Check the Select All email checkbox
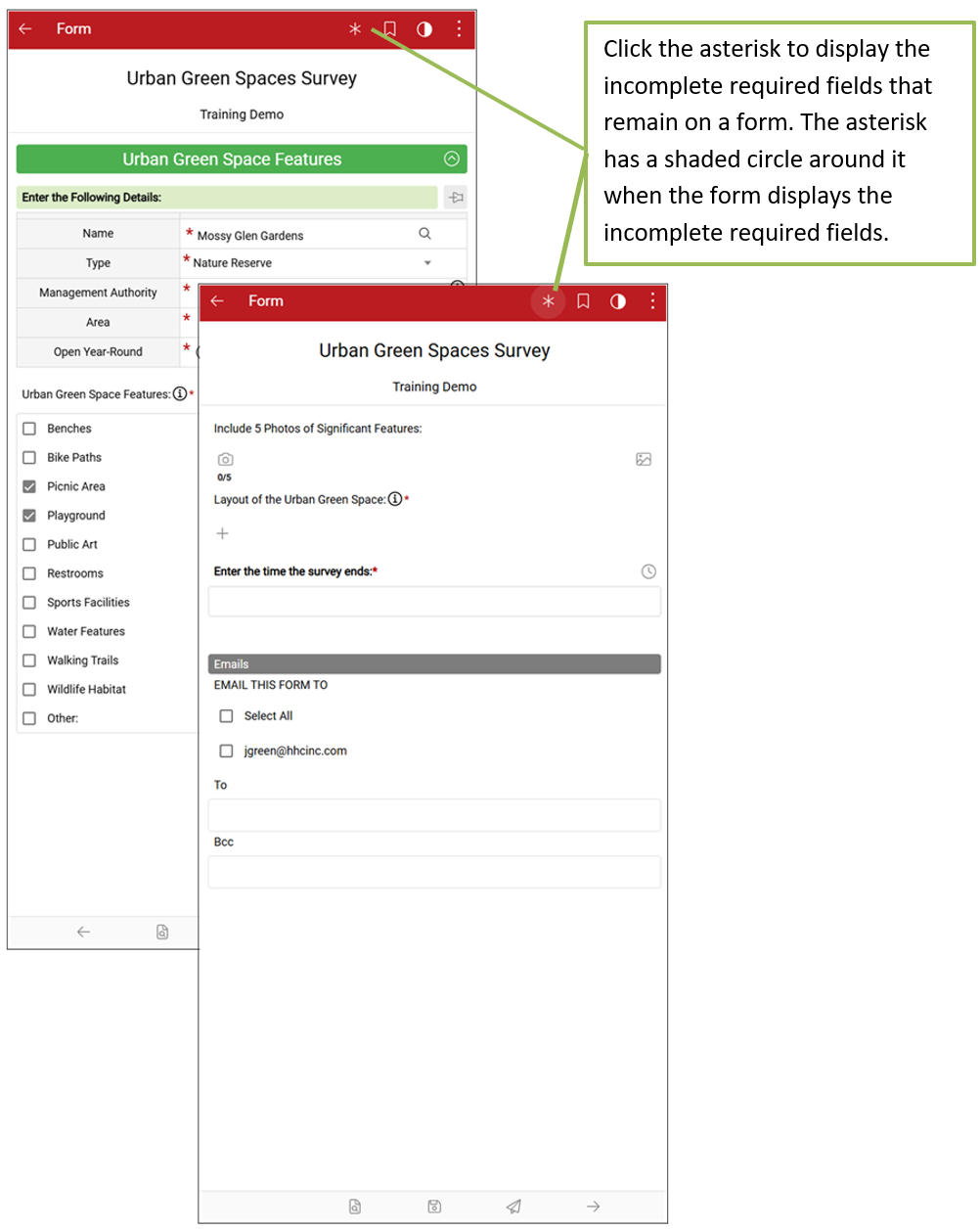 [226, 716]
